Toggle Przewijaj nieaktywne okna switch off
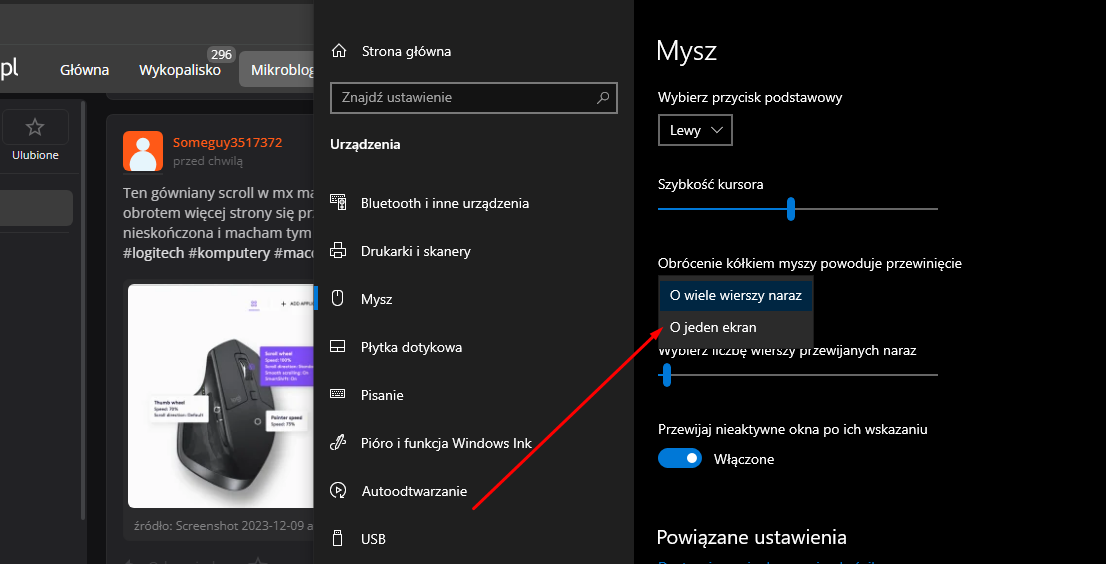 point(679,459)
